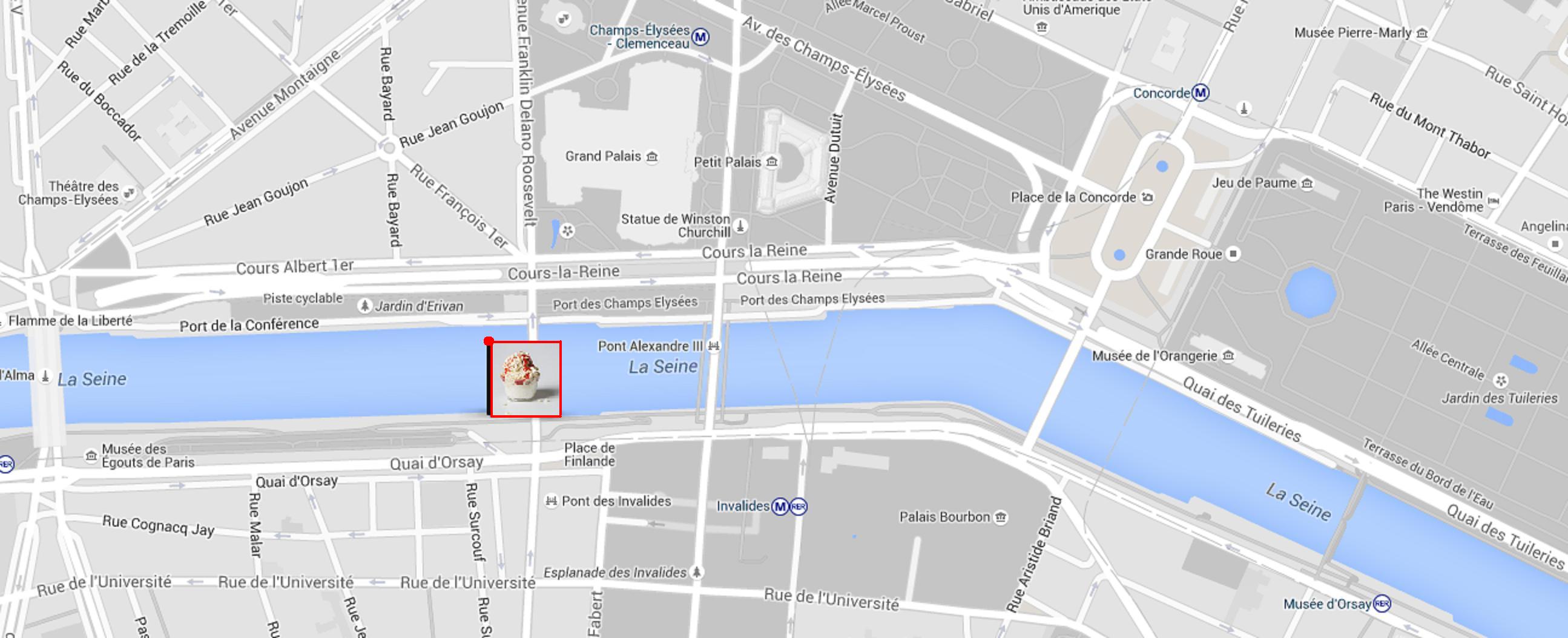This screenshot has height=638, width=1568.
Task: Click the Pont Alexandre III bridge icon
Action: (713, 346)
